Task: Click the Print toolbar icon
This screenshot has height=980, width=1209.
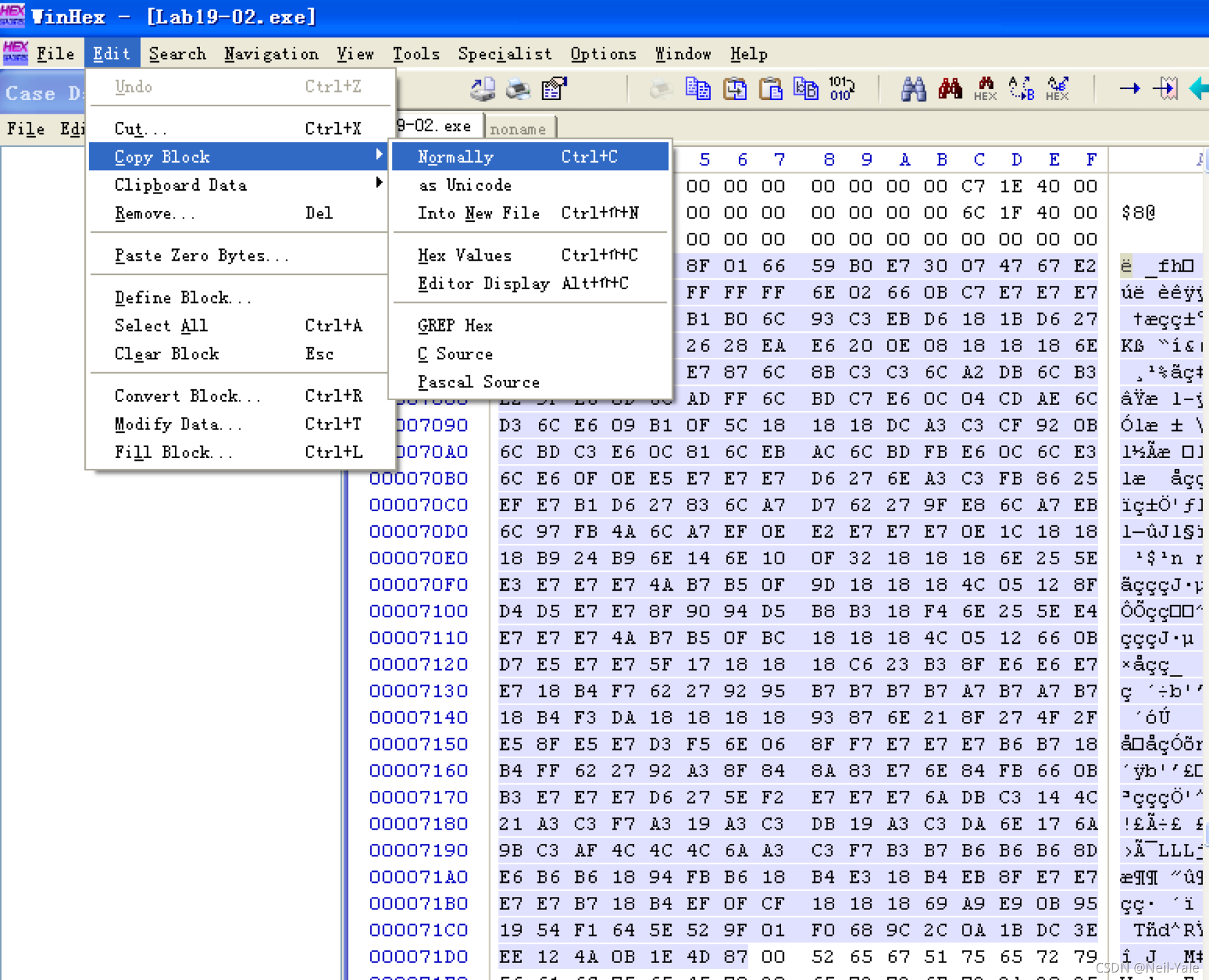Action: pos(518,89)
